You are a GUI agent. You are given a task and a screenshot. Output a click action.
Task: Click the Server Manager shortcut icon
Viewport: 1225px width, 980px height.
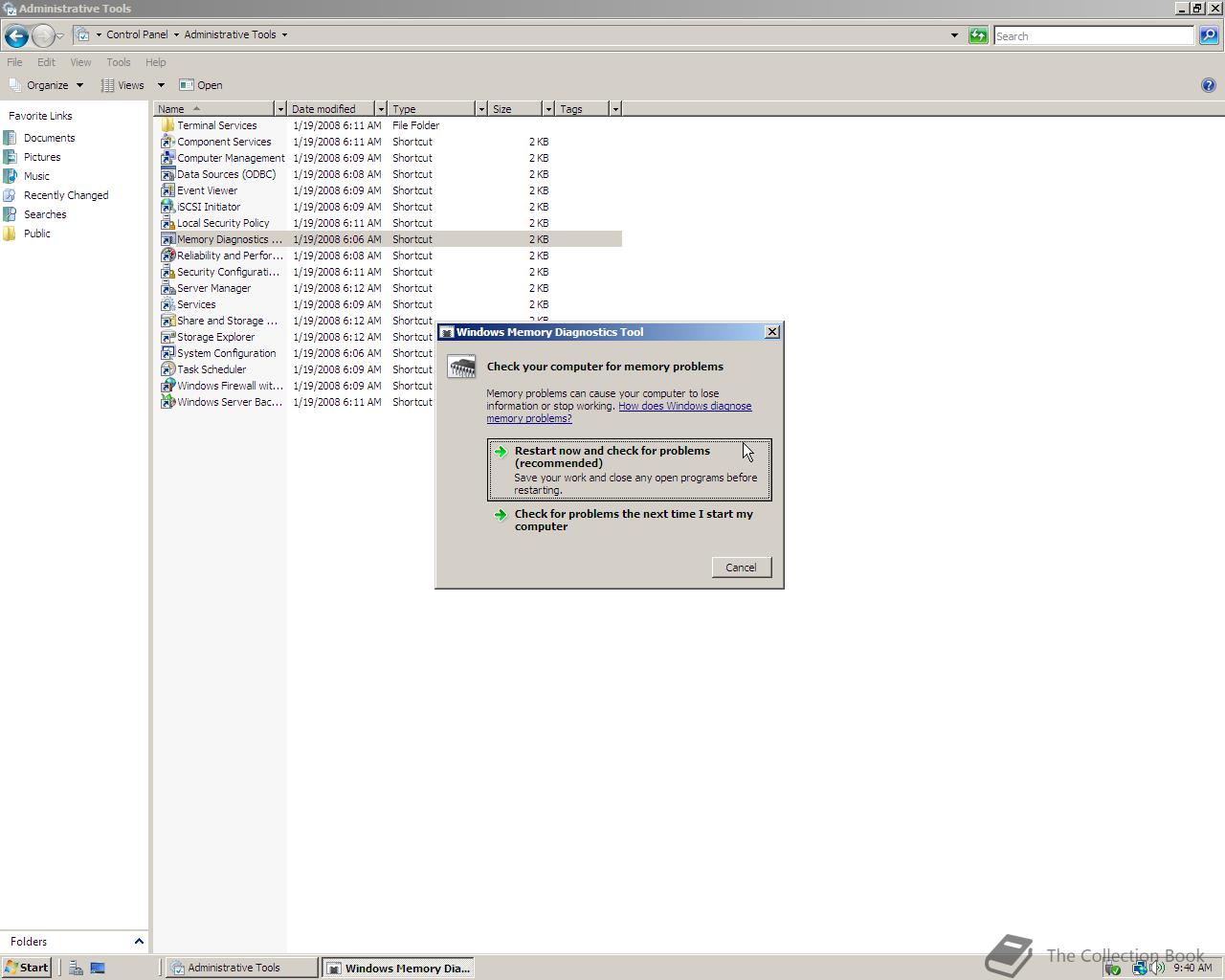point(167,288)
